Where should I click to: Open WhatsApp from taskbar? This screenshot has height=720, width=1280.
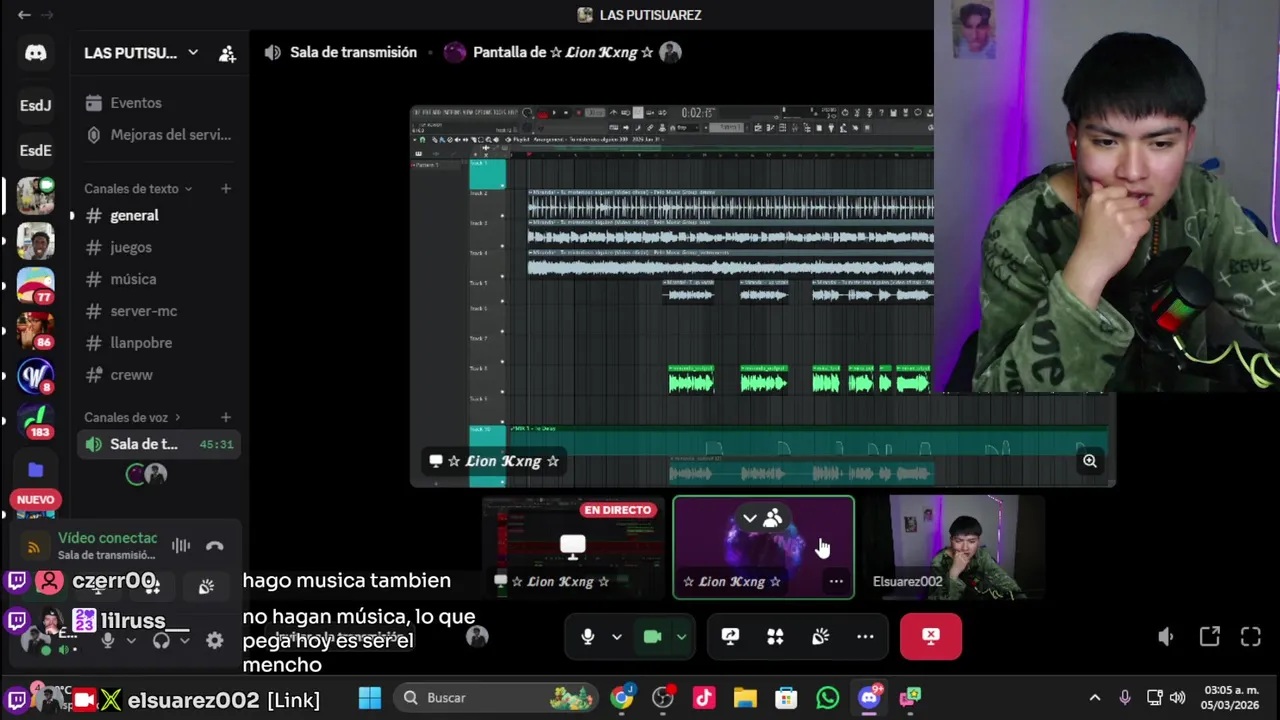[x=827, y=698]
